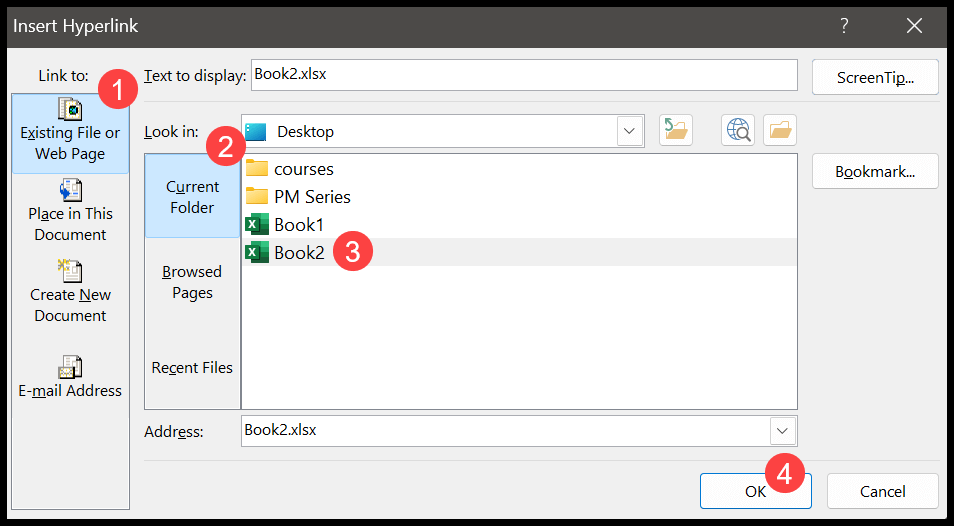Open the Browse the Web icon

[738, 130]
